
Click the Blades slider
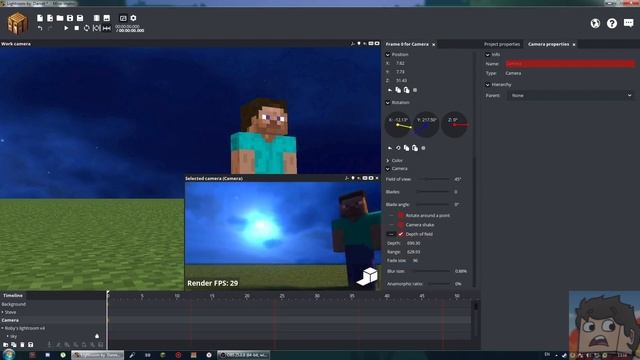[x=434, y=192]
